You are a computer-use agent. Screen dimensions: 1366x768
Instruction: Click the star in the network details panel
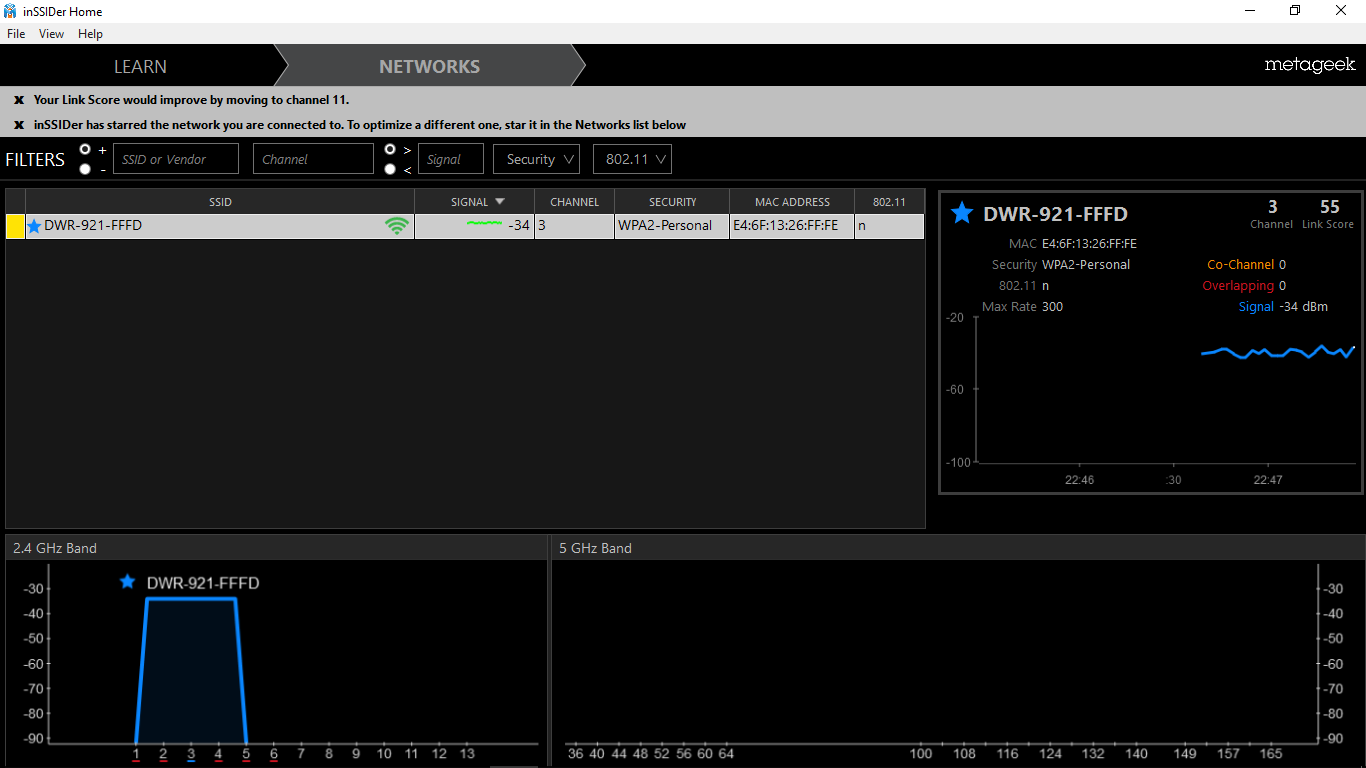click(962, 213)
